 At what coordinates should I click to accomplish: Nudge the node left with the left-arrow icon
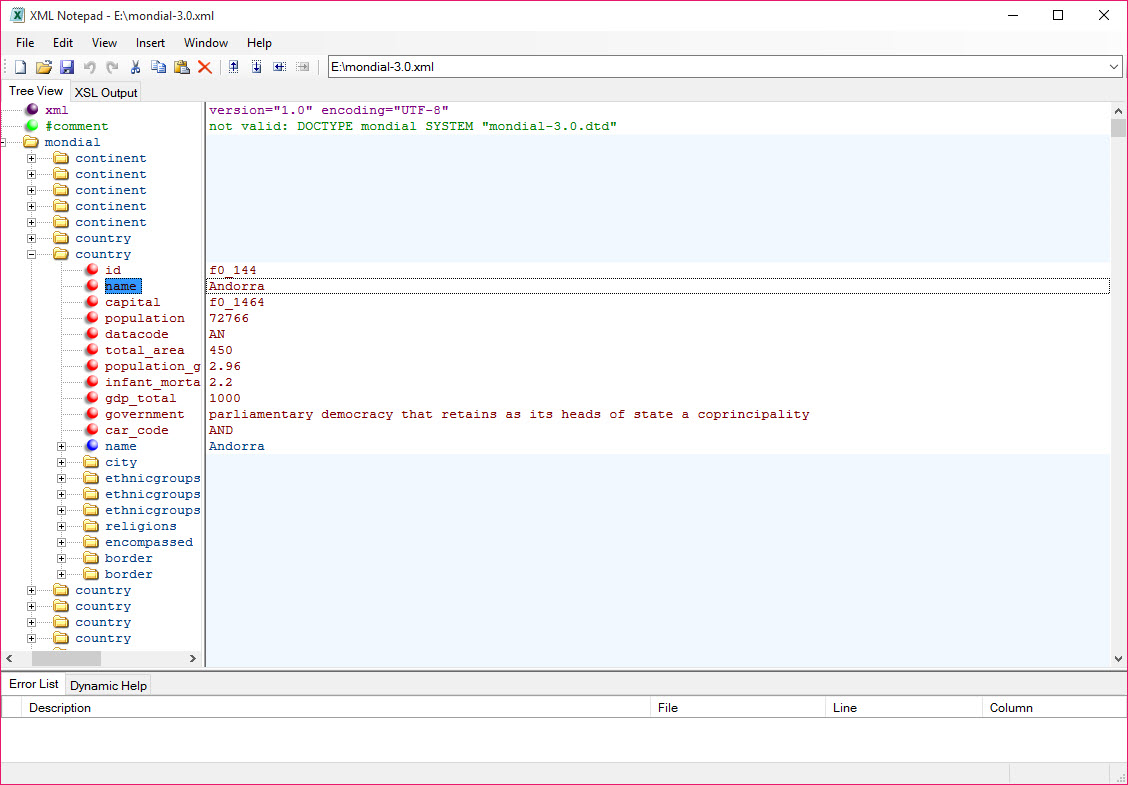[x=279, y=67]
